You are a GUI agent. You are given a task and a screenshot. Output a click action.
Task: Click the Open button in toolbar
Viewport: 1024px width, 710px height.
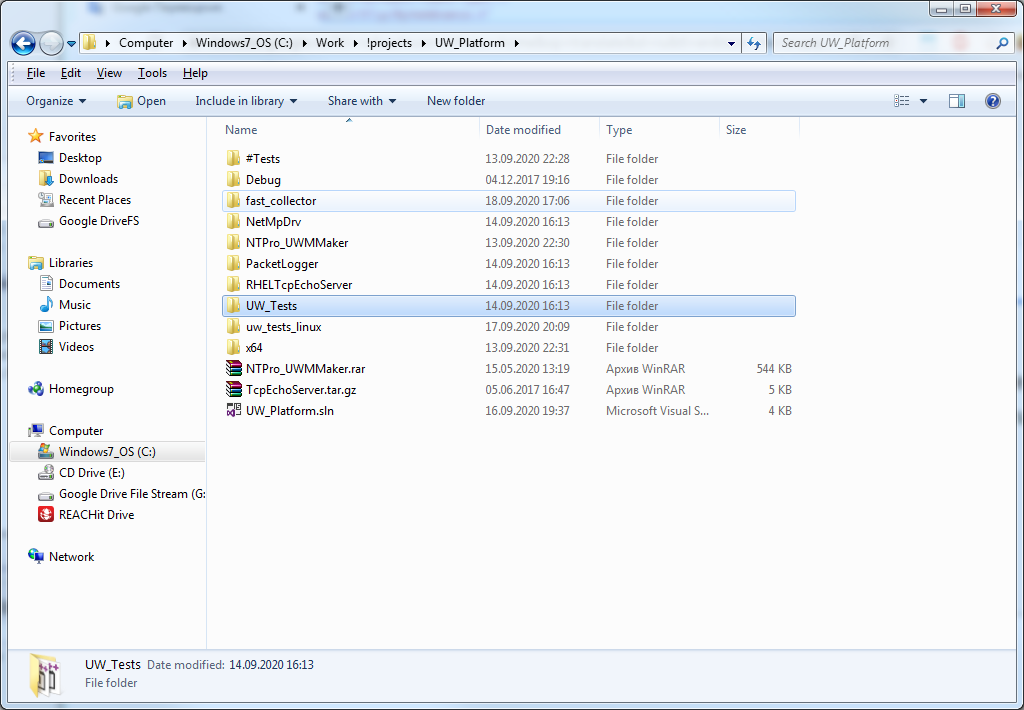pyautogui.click(x=142, y=101)
